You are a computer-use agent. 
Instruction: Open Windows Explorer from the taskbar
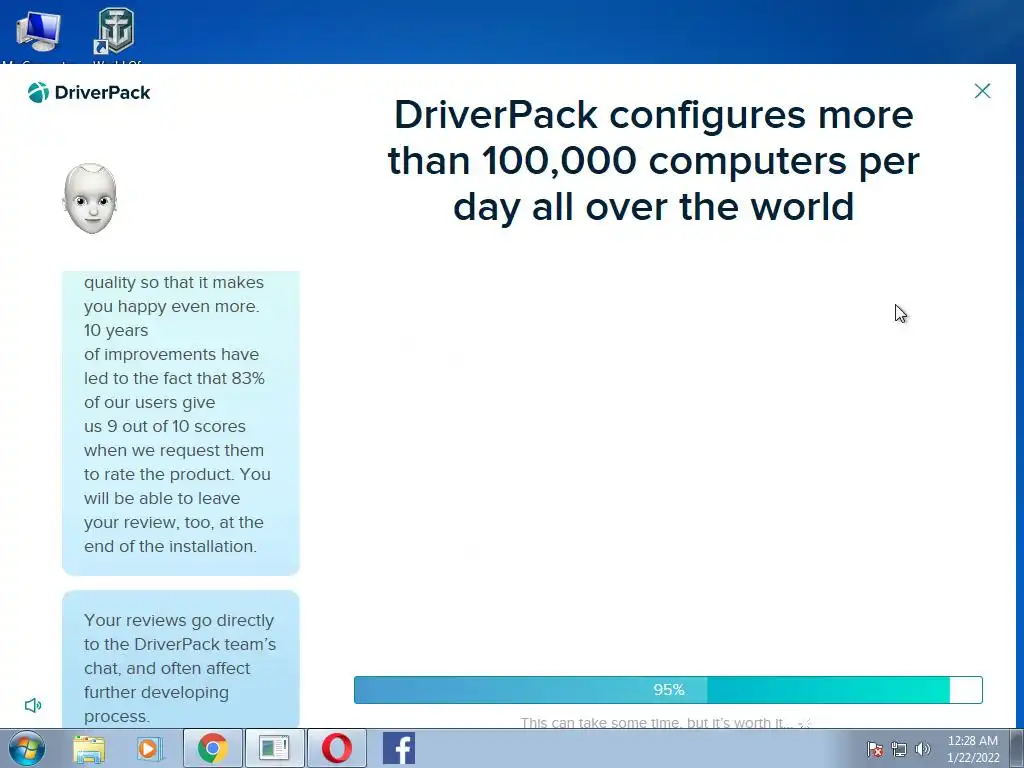89,749
